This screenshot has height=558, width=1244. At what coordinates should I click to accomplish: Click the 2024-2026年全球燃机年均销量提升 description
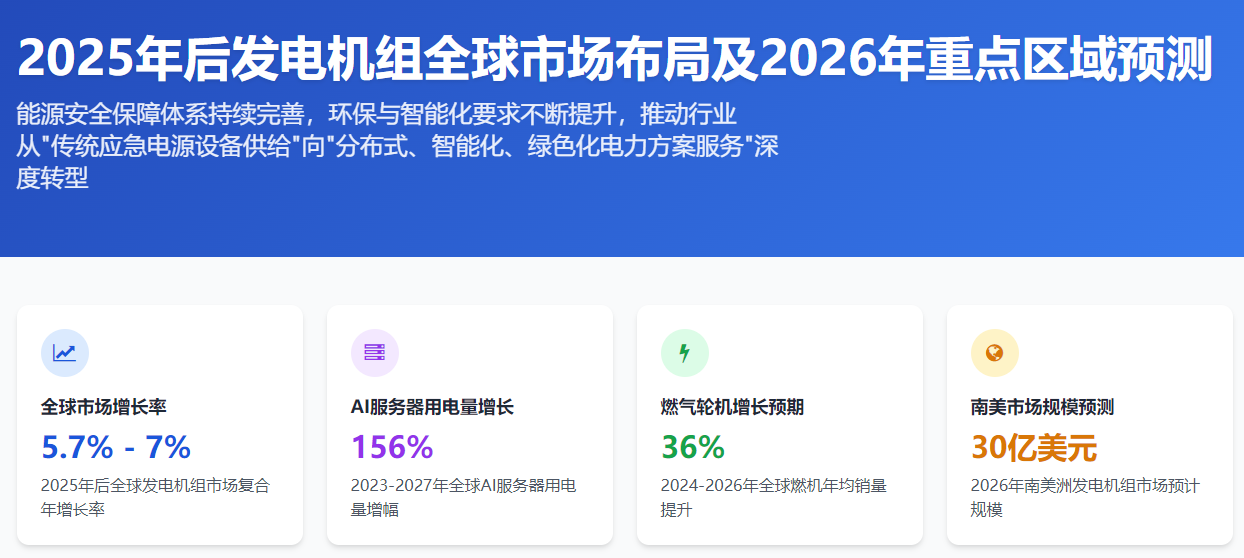pos(773,497)
